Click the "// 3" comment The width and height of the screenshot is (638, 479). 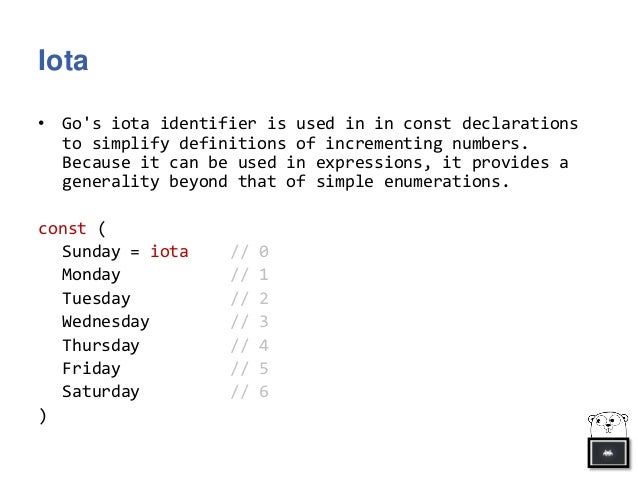(x=249, y=321)
